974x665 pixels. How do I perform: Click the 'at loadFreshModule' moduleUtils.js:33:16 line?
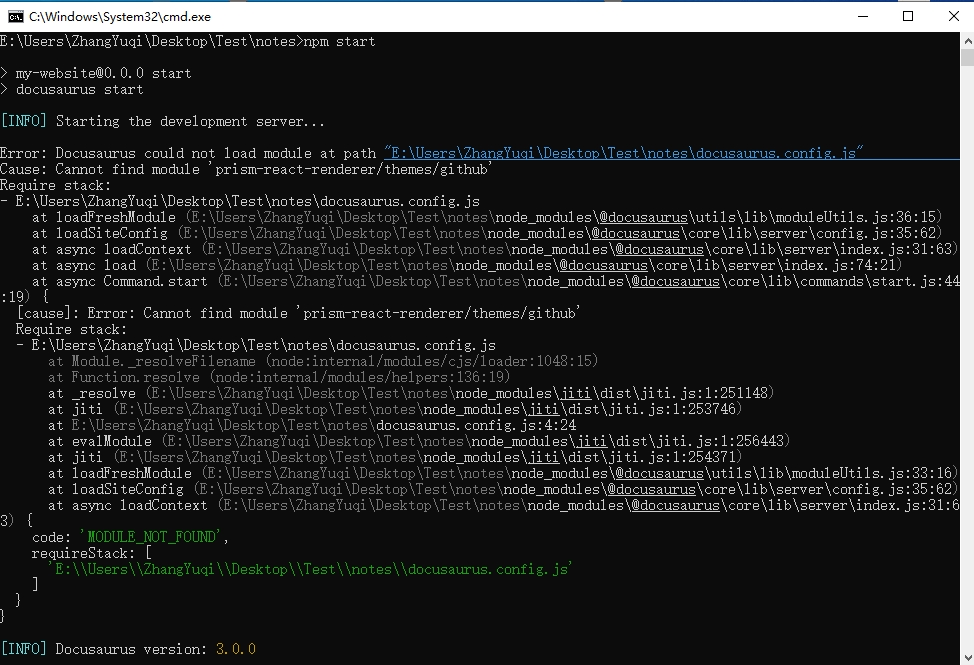[x=503, y=473]
